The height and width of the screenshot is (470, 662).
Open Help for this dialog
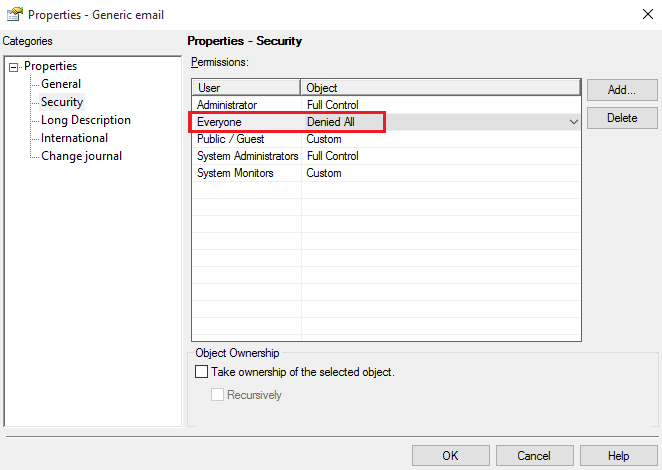[x=619, y=456]
